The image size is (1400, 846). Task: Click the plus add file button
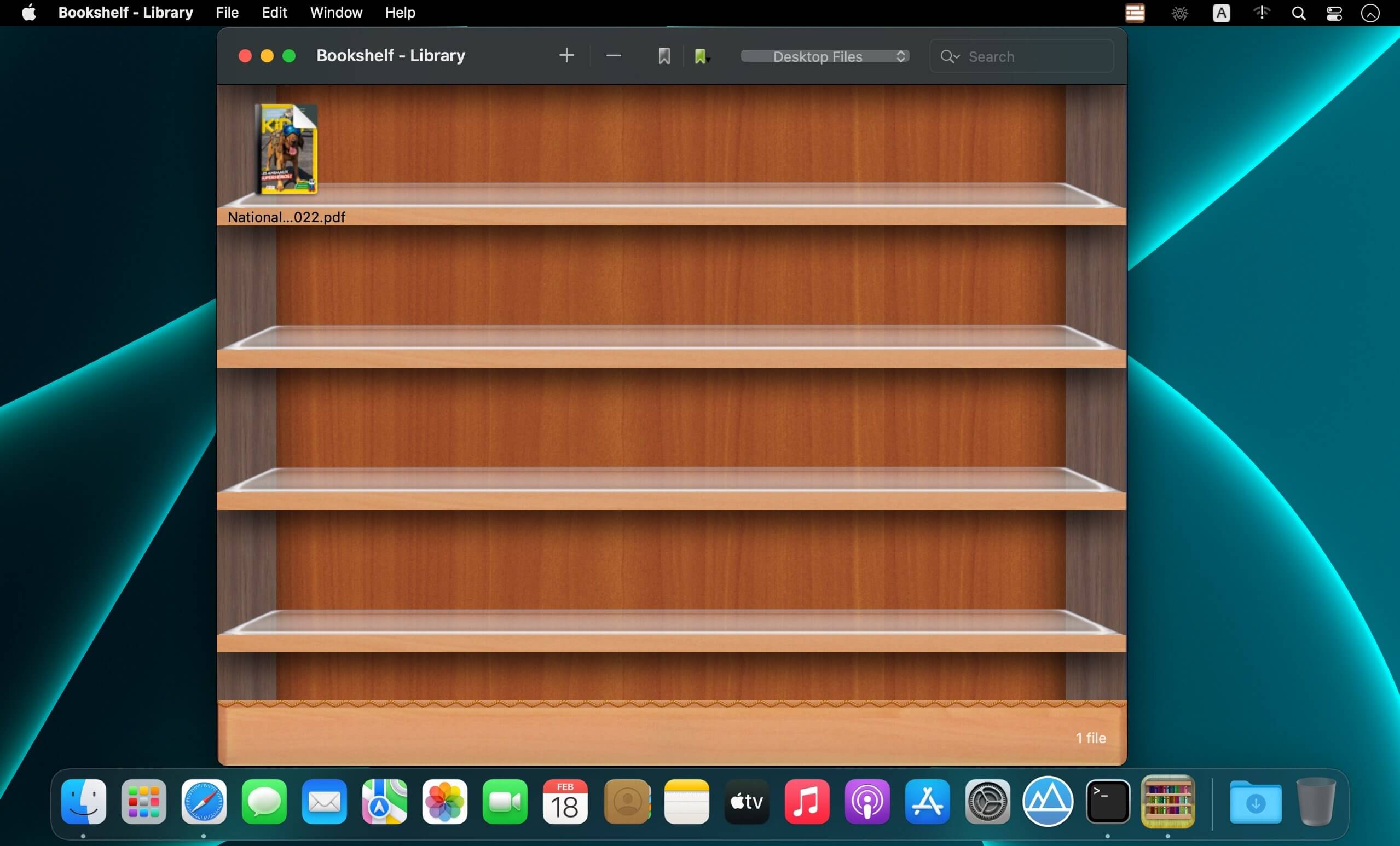click(566, 56)
